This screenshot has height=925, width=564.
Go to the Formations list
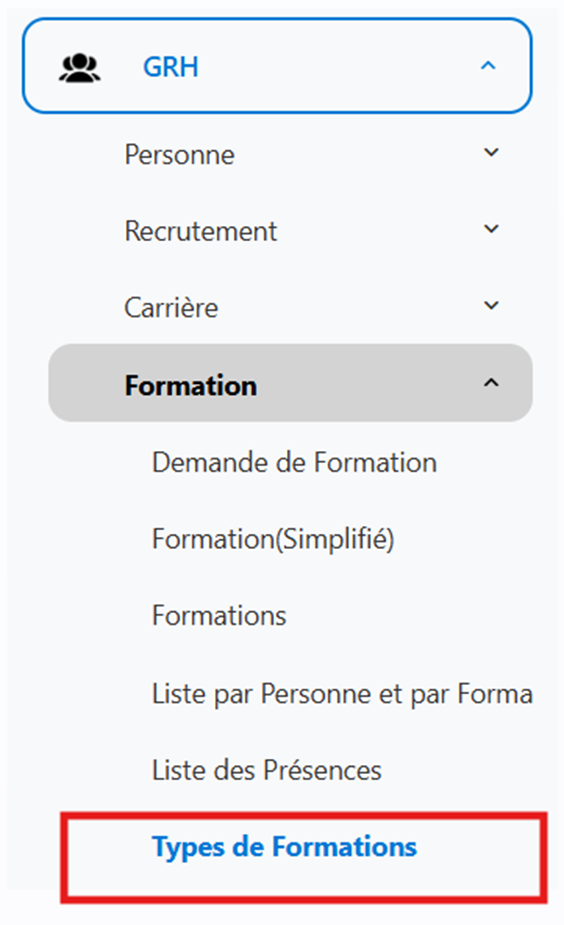pyautogui.click(x=219, y=615)
